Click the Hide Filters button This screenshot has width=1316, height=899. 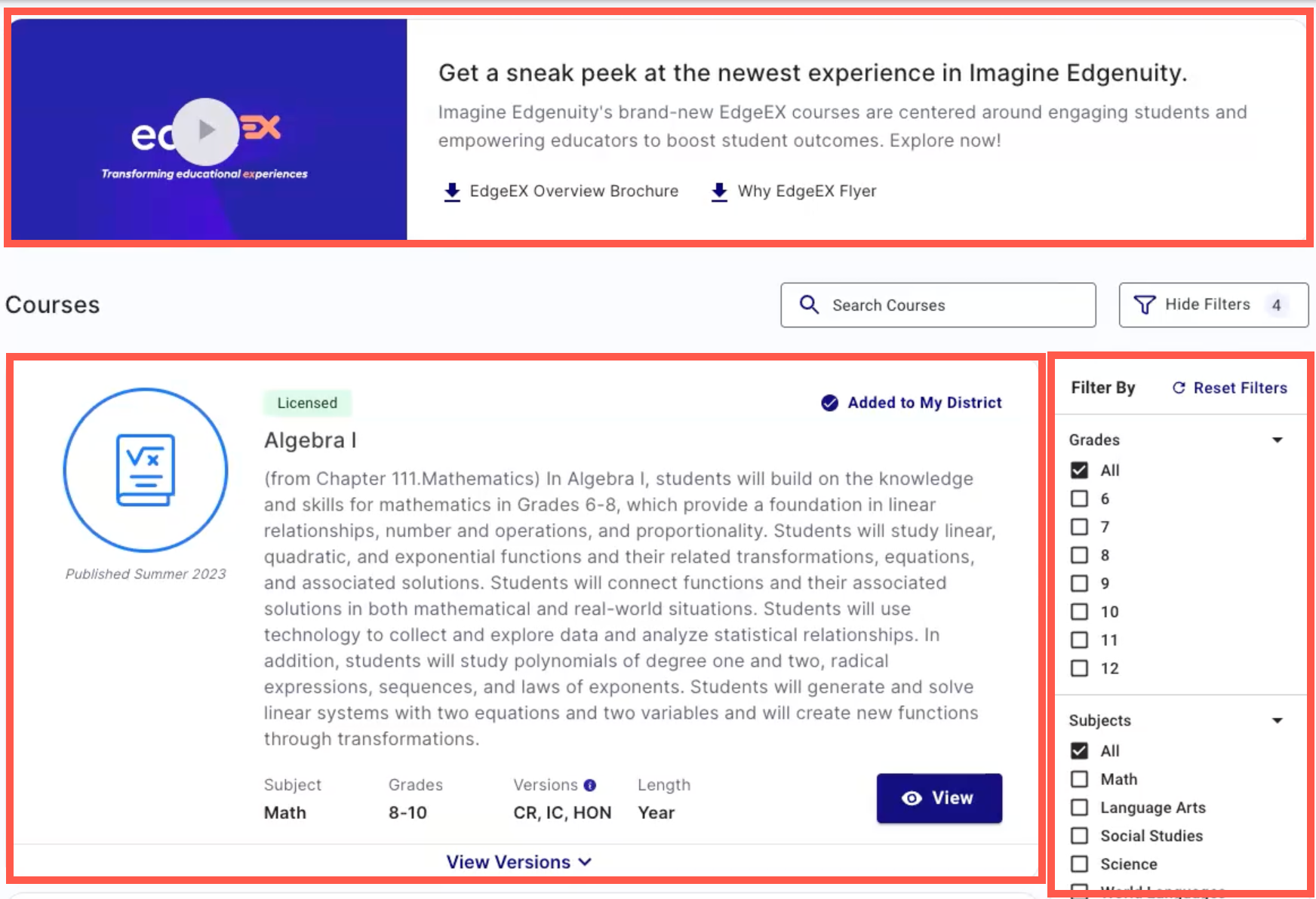[1213, 305]
